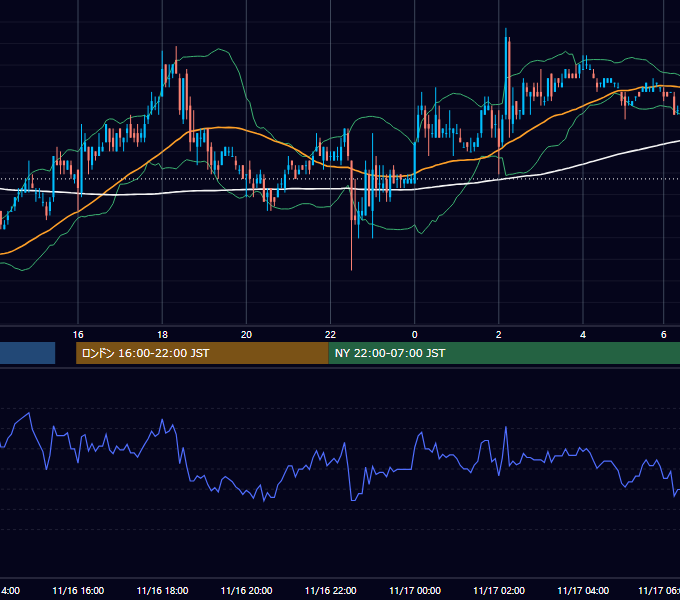This screenshot has height=600, width=680.
Task: Click the 22 hour label on price chart
Action: pos(330,335)
